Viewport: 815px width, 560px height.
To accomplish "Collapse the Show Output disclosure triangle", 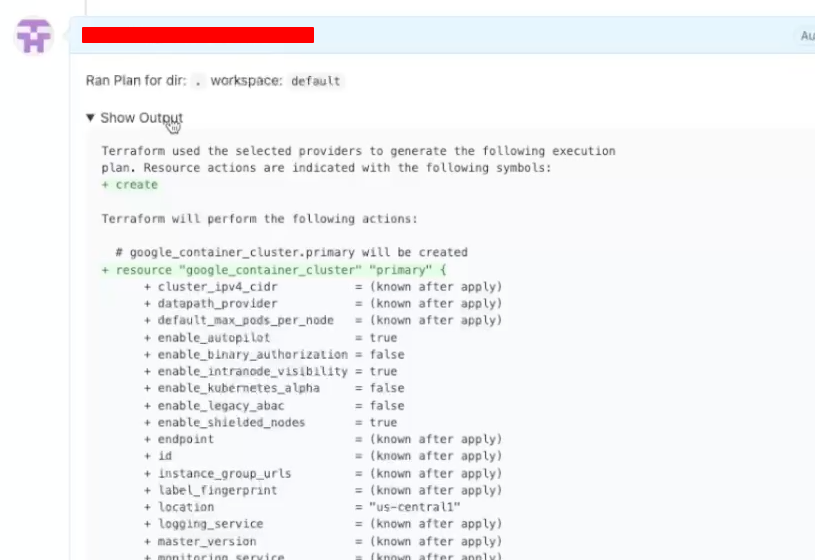I will (x=91, y=118).
